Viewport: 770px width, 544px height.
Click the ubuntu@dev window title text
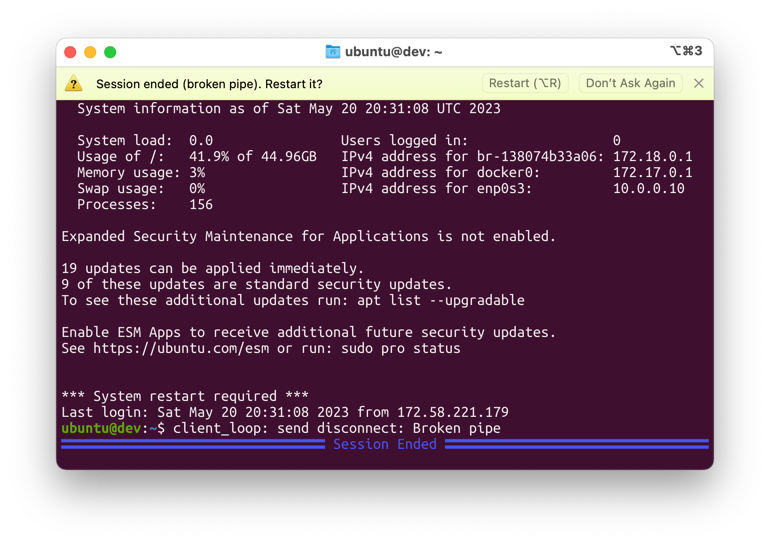393,52
